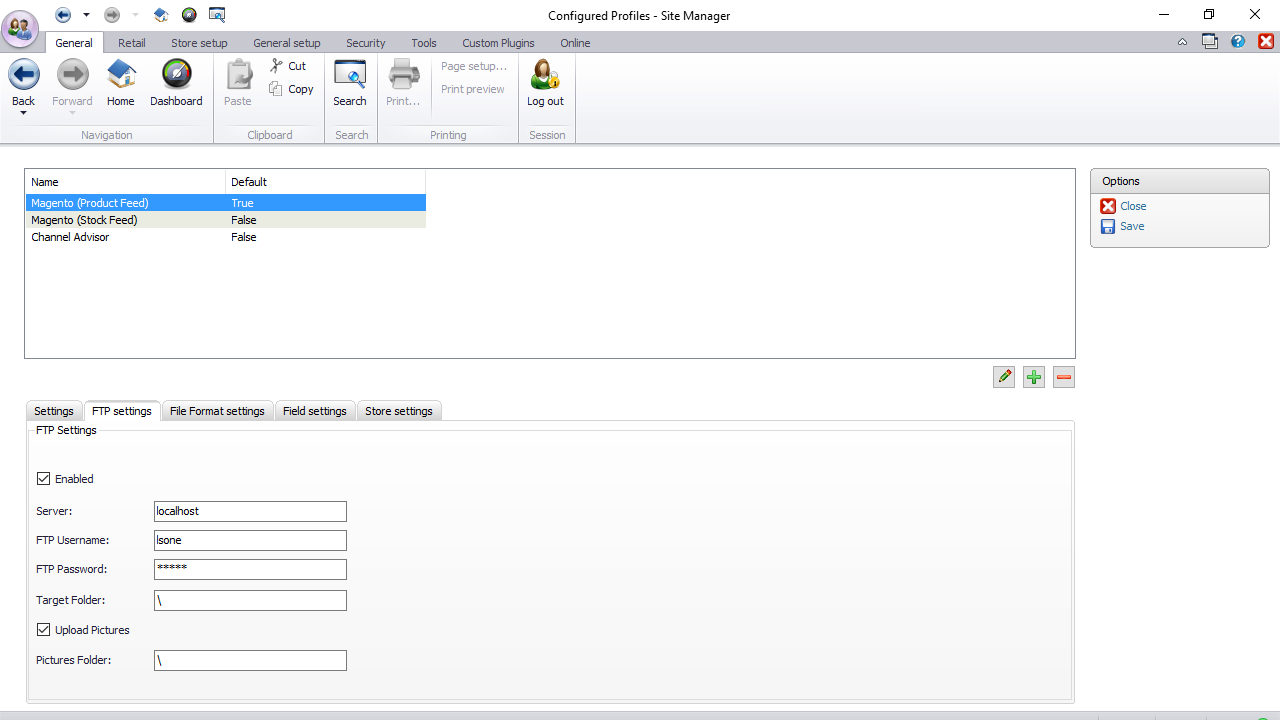Click the pencil edit profile button
The image size is (1280, 720).
[1004, 377]
